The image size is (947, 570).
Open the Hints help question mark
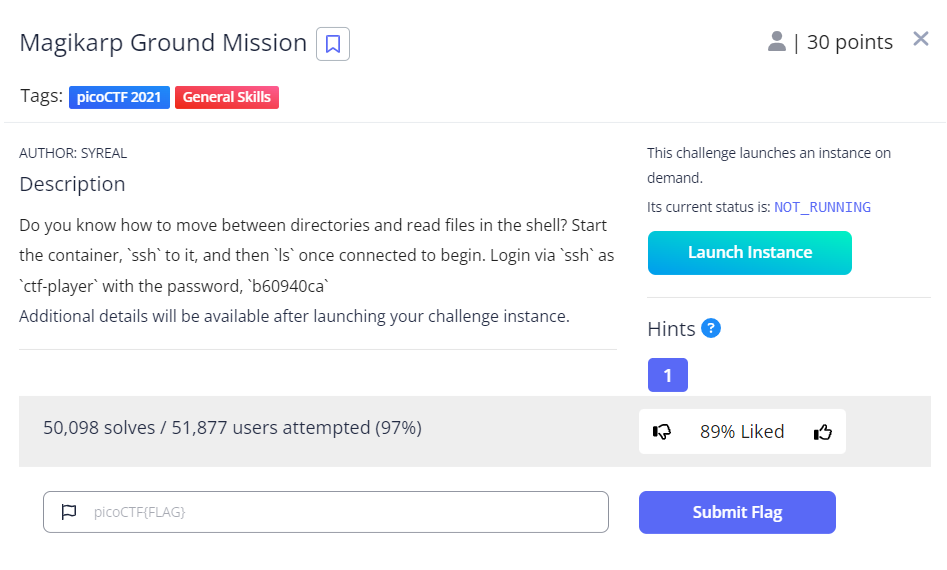711,328
